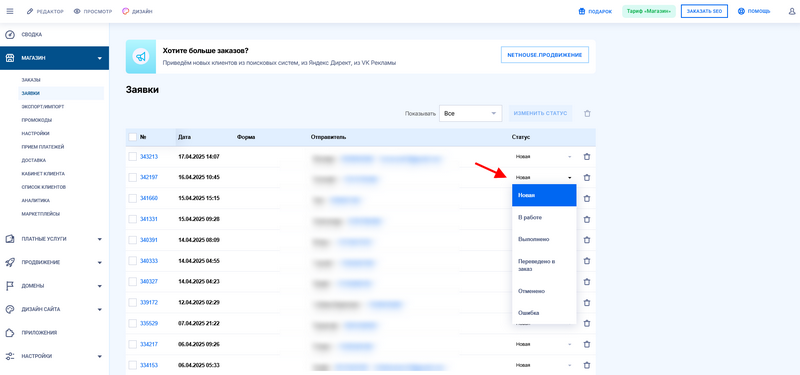The width and height of the screenshot is (800, 375).
Task: Click the Сводка gauge icon
Action: [10, 35]
